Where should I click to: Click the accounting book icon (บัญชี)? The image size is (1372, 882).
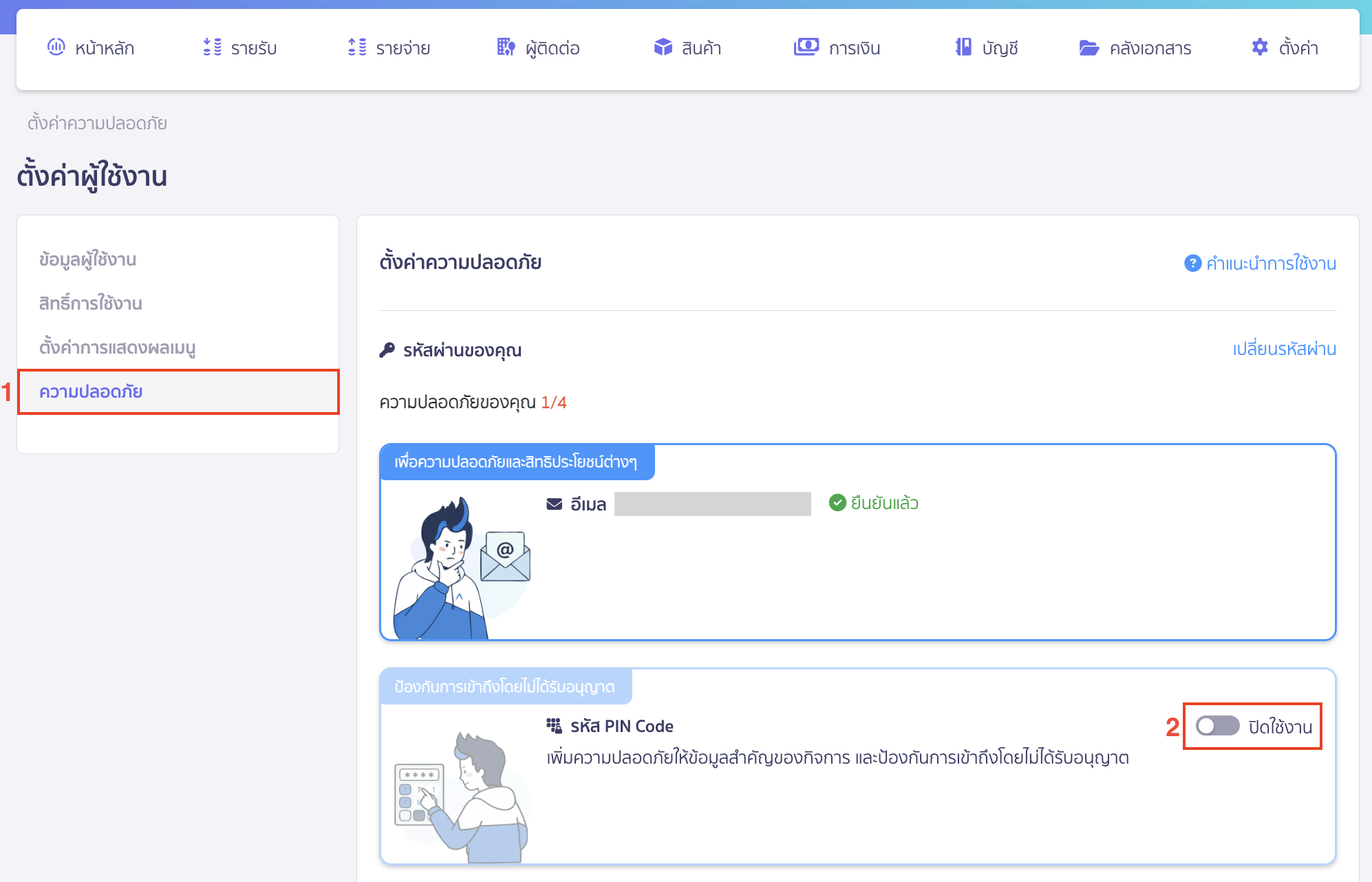pos(963,47)
